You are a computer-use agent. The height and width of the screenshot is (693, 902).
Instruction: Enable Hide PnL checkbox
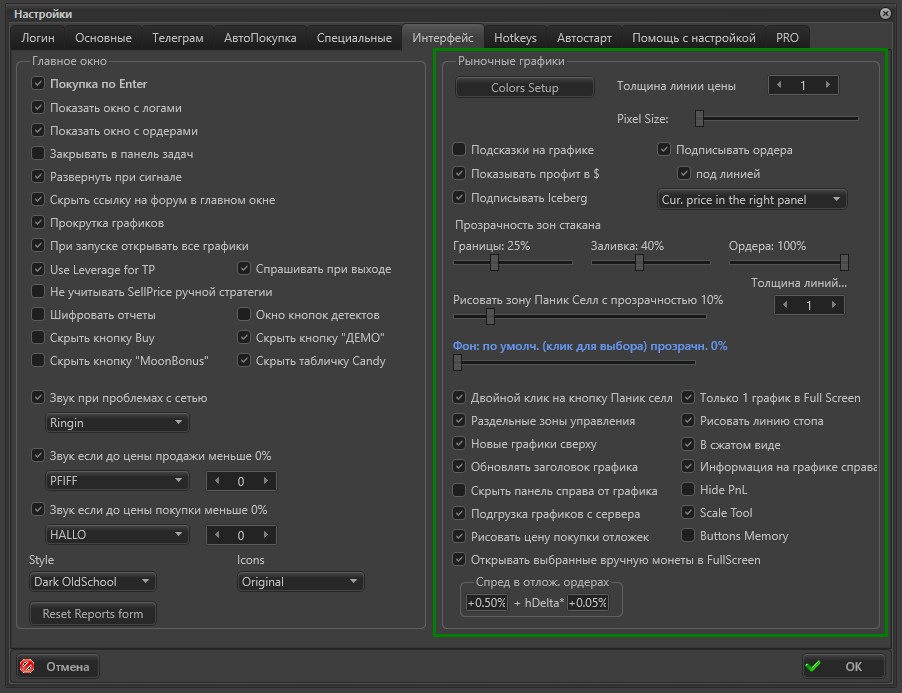coord(688,489)
